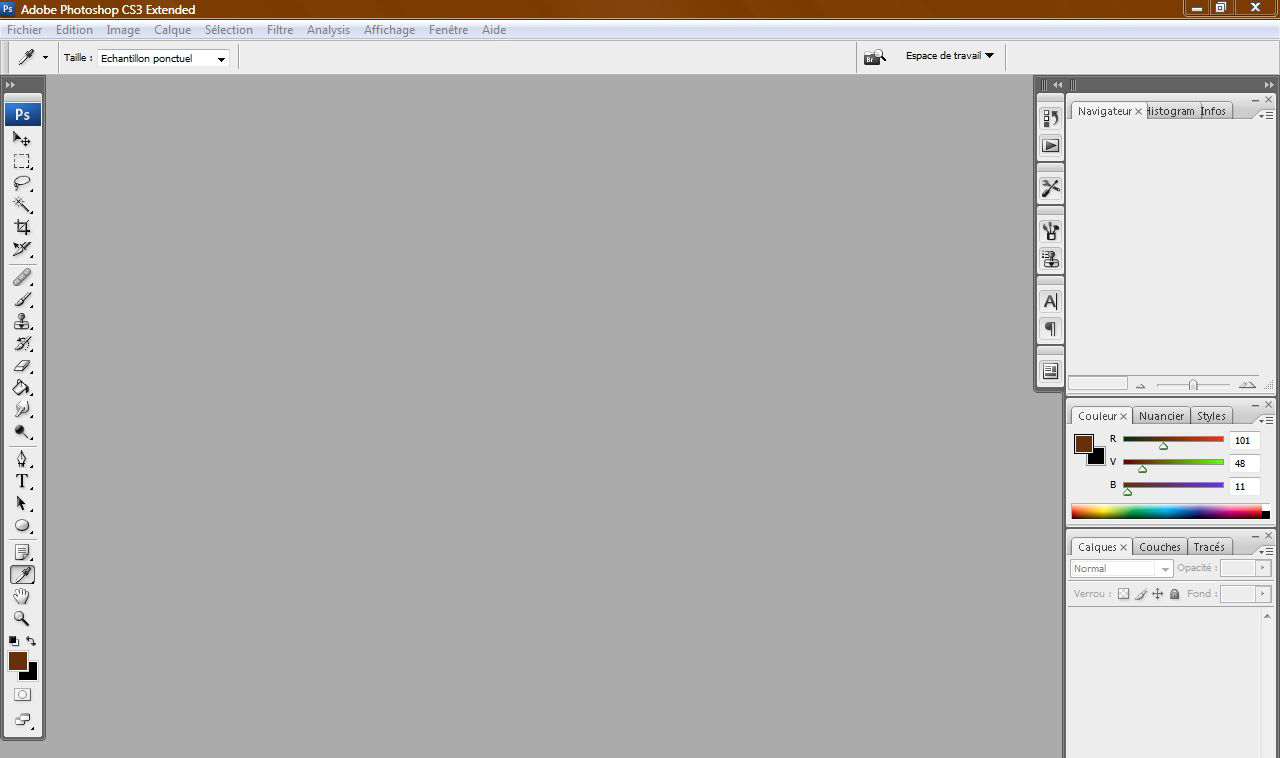Expand the collapsed panel dock
The height and width of the screenshot is (758, 1280).
[1057, 85]
